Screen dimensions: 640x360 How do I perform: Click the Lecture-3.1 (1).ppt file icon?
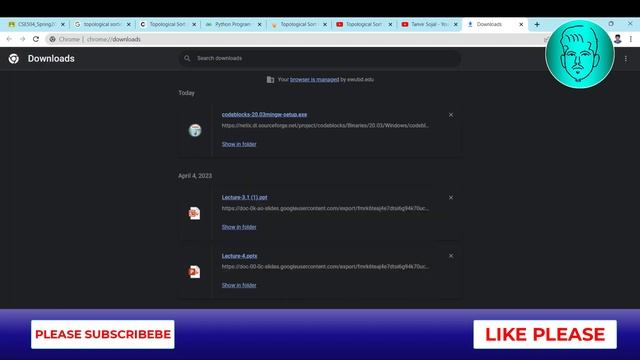pyautogui.click(x=194, y=213)
